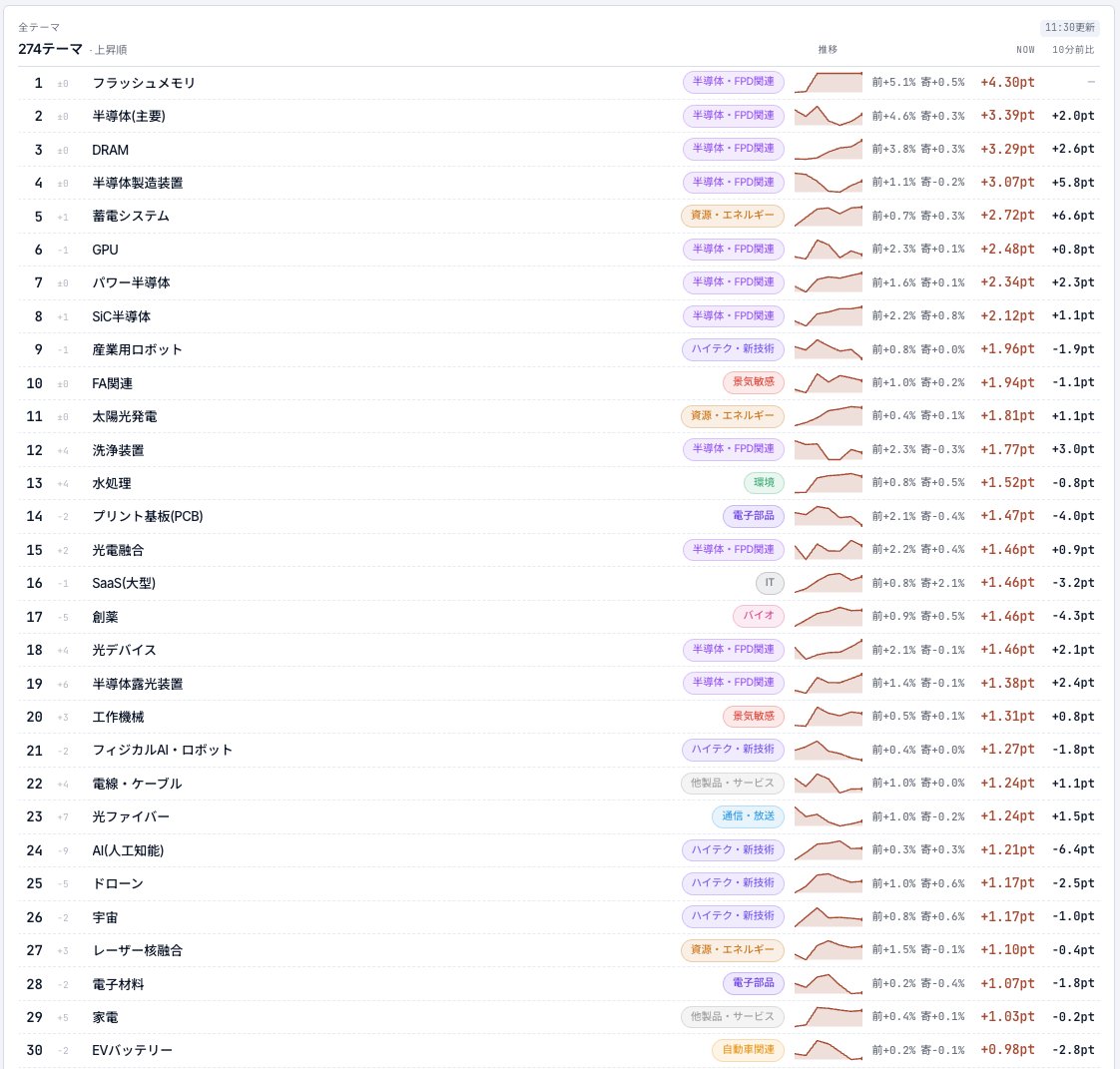This screenshot has width=1120, height=1069.
Task: Open the EVバッテリー theme
Action: (x=132, y=1050)
